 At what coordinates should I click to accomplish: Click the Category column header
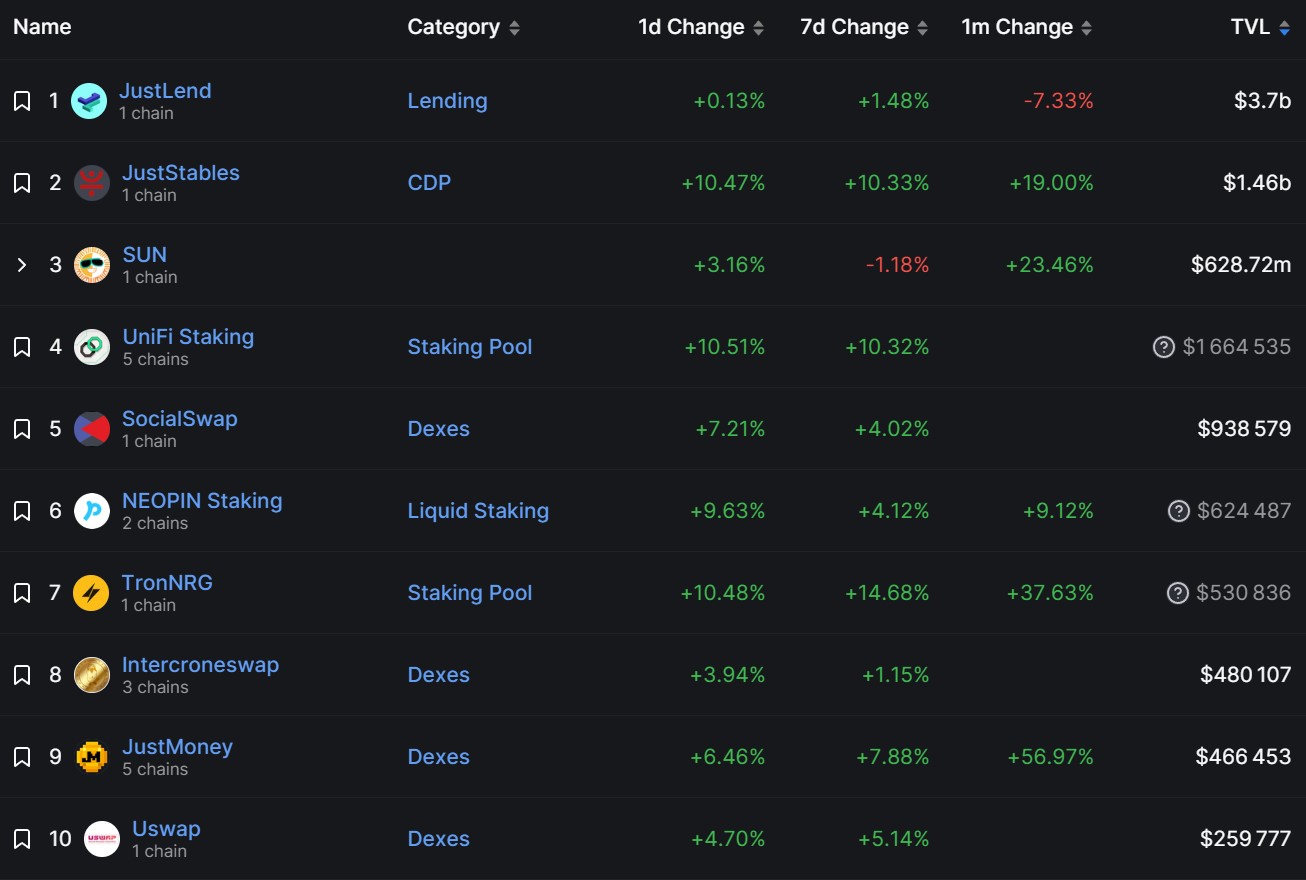point(455,27)
